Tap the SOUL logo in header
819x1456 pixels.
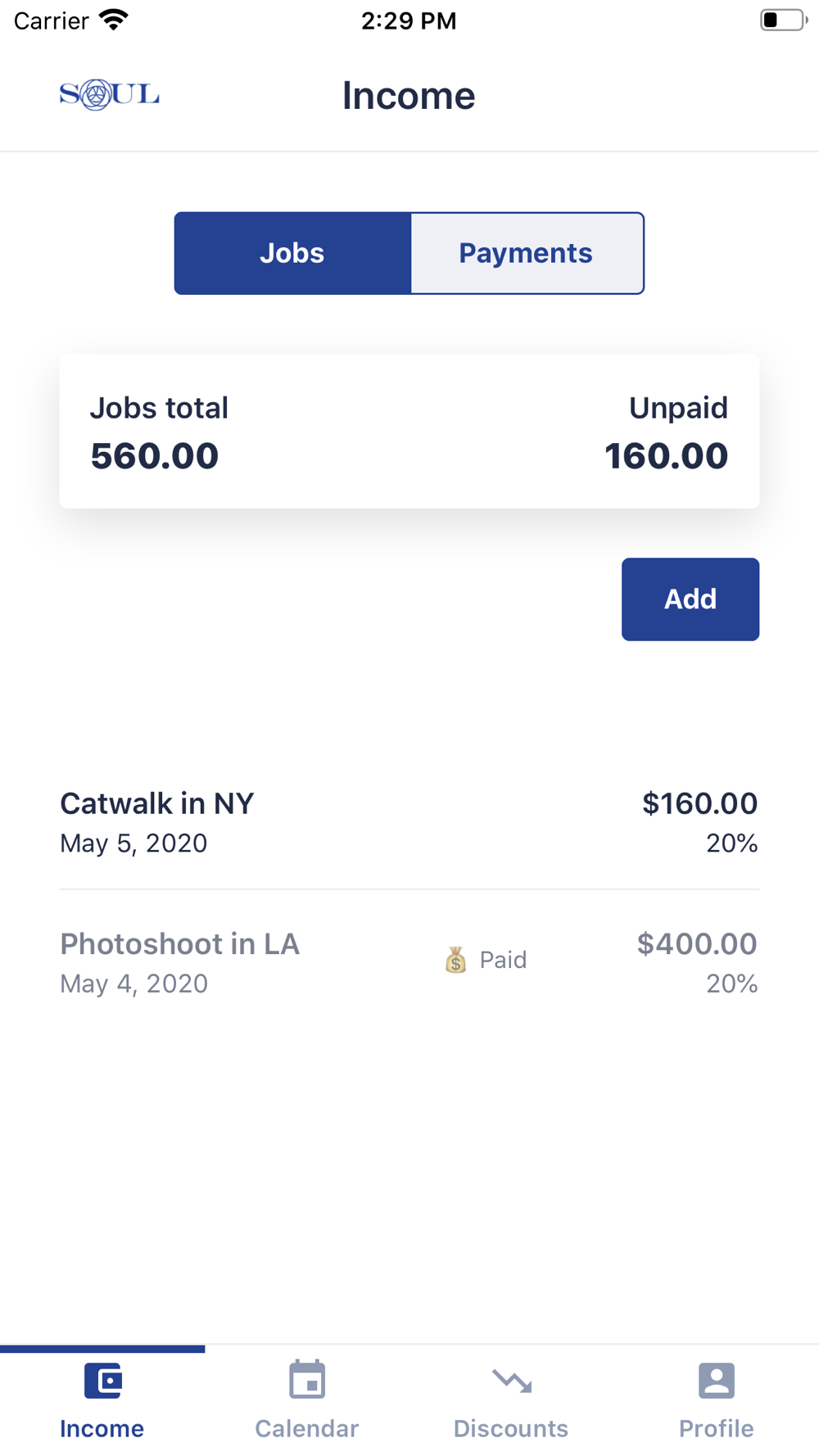tap(109, 95)
